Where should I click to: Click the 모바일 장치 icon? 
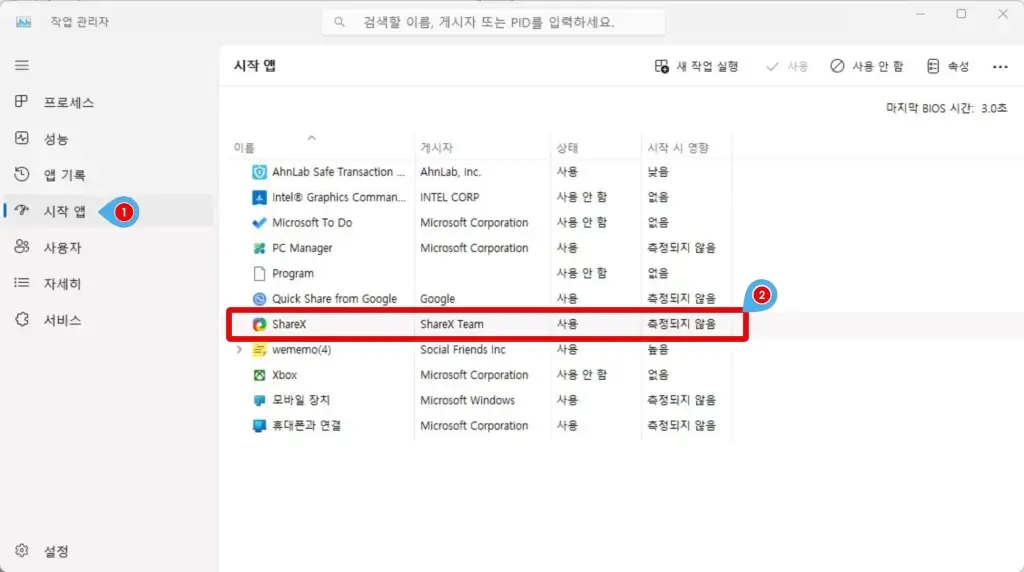coord(259,400)
